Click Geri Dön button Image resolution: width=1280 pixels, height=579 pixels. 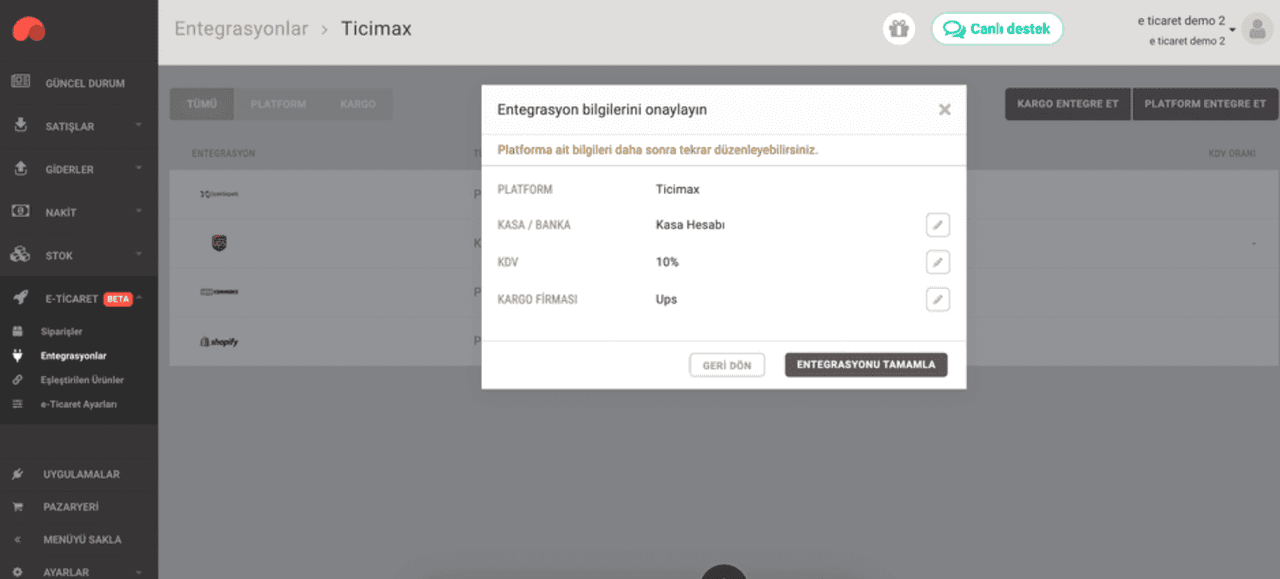click(x=727, y=365)
